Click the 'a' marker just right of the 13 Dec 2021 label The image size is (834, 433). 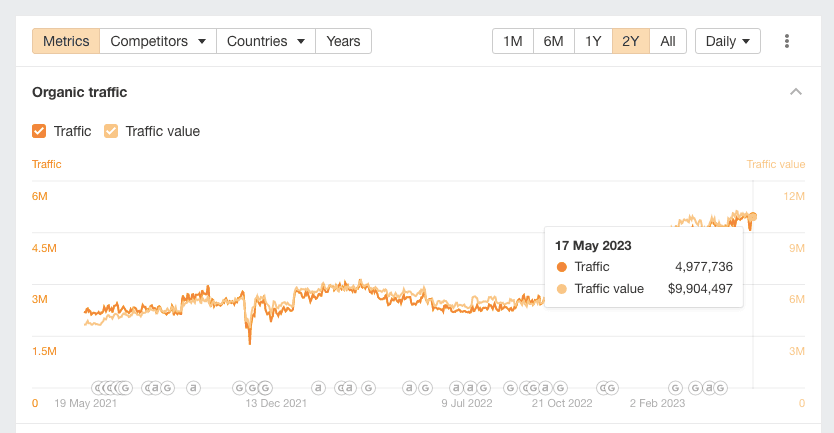318,388
